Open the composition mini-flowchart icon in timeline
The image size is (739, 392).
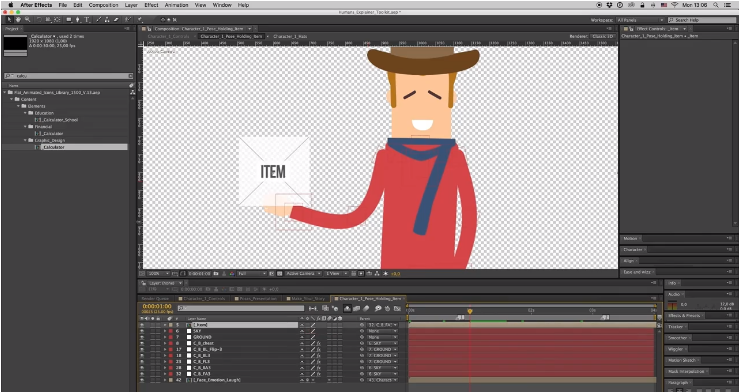(313, 309)
